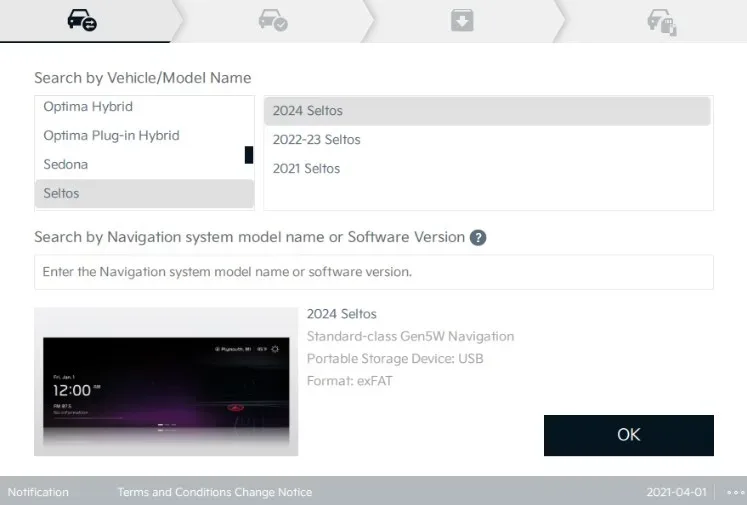Pick the 2024 Seltos model year
747x505 pixels.
click(487, 111)
